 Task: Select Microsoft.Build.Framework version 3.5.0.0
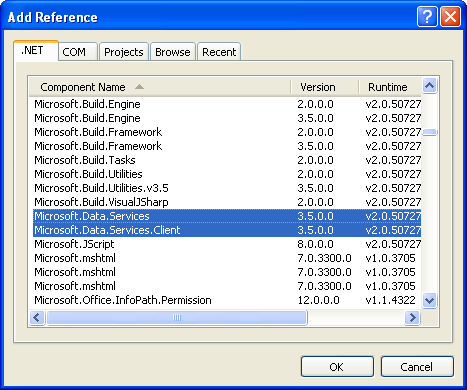coord(227,146)
